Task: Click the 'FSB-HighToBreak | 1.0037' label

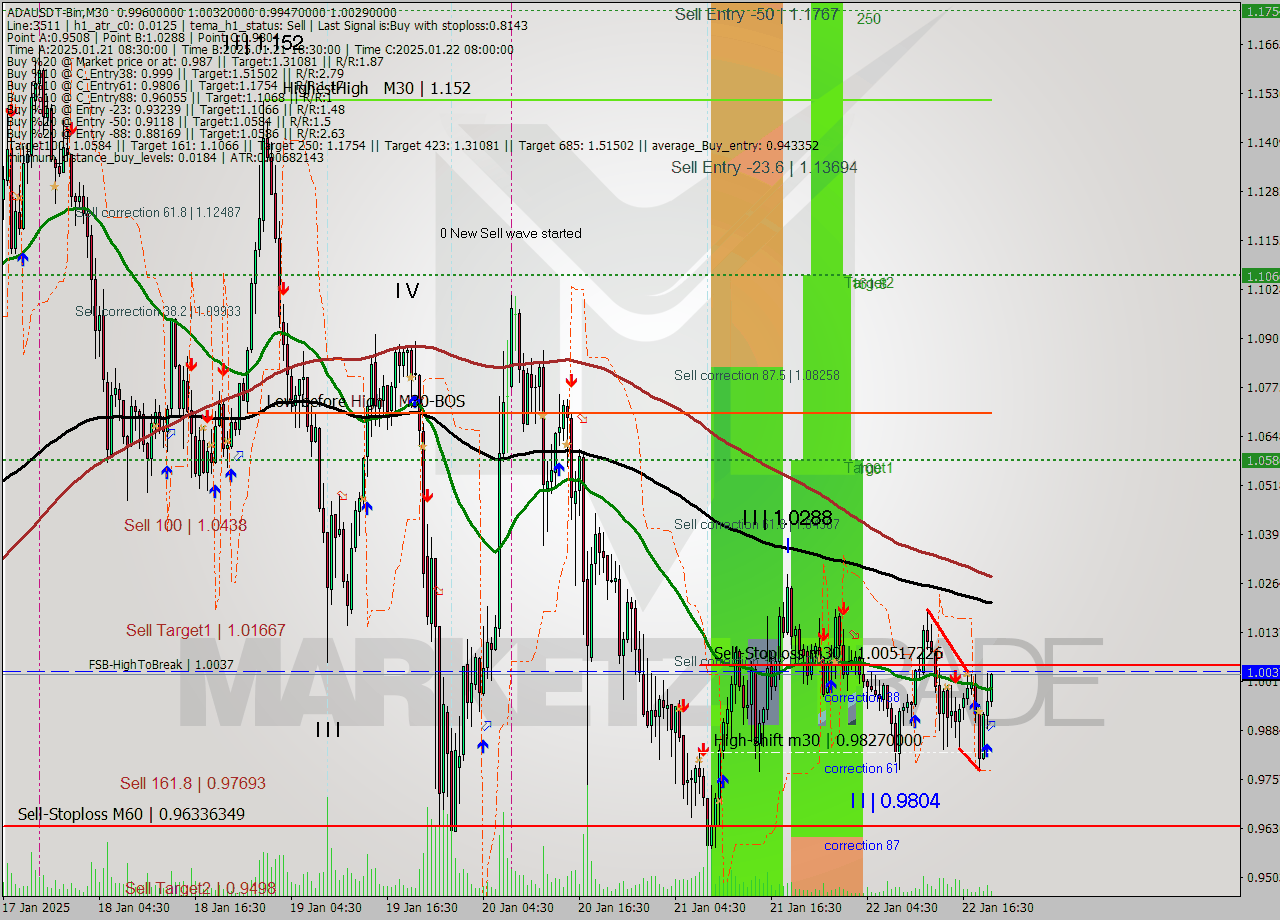Action: click(x=161, y=664)
